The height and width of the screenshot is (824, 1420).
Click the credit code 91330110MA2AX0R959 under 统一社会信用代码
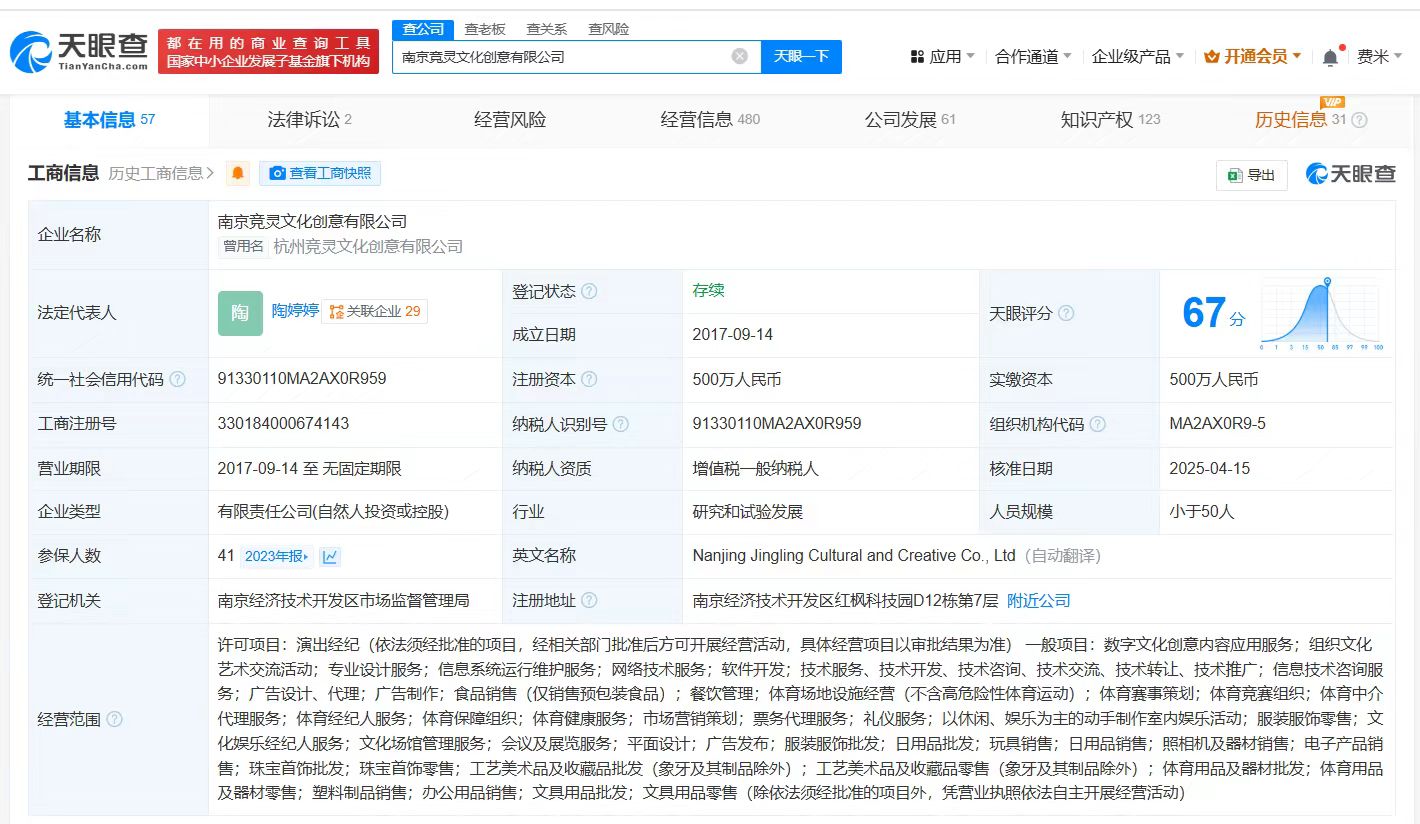(x=302, y=379)
